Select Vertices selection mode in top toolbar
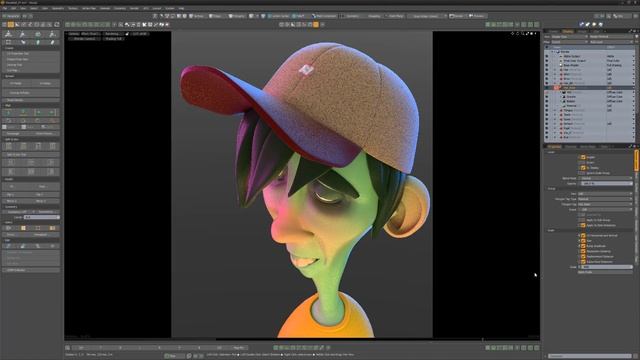 pyautogui.click(x=197, y=16)
